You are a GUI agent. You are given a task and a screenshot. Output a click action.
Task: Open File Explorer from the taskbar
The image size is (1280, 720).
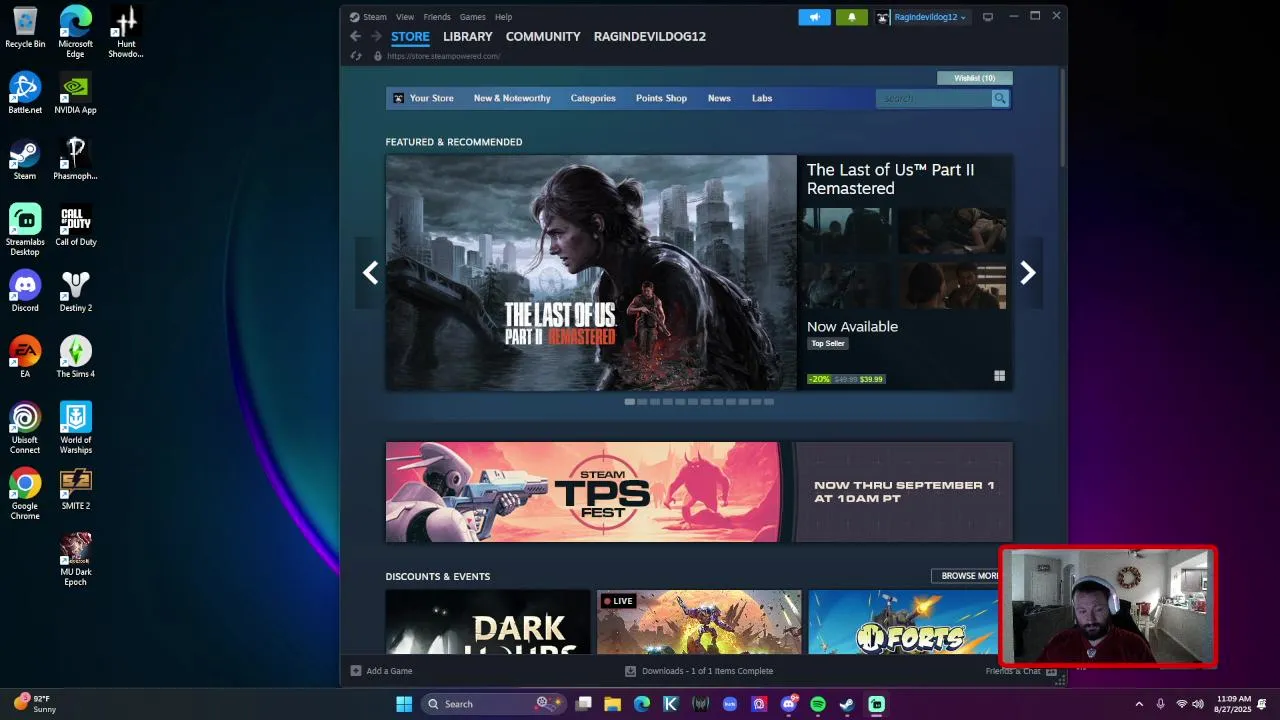pyautogui.click(x=612, y=704)
